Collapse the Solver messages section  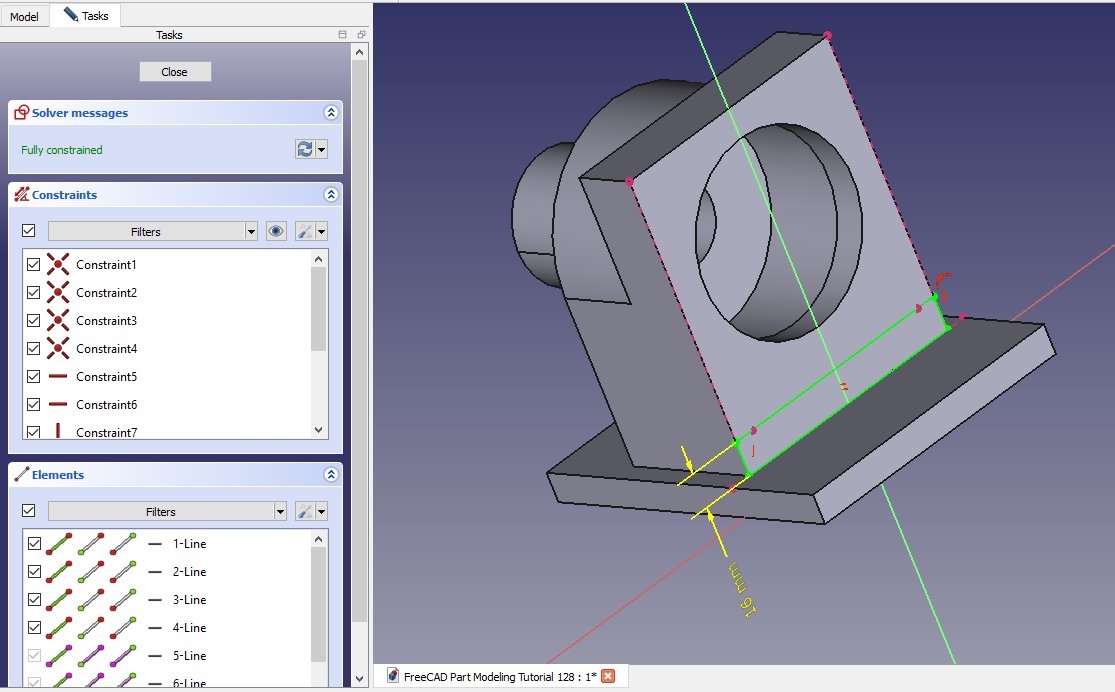point(330,113)
